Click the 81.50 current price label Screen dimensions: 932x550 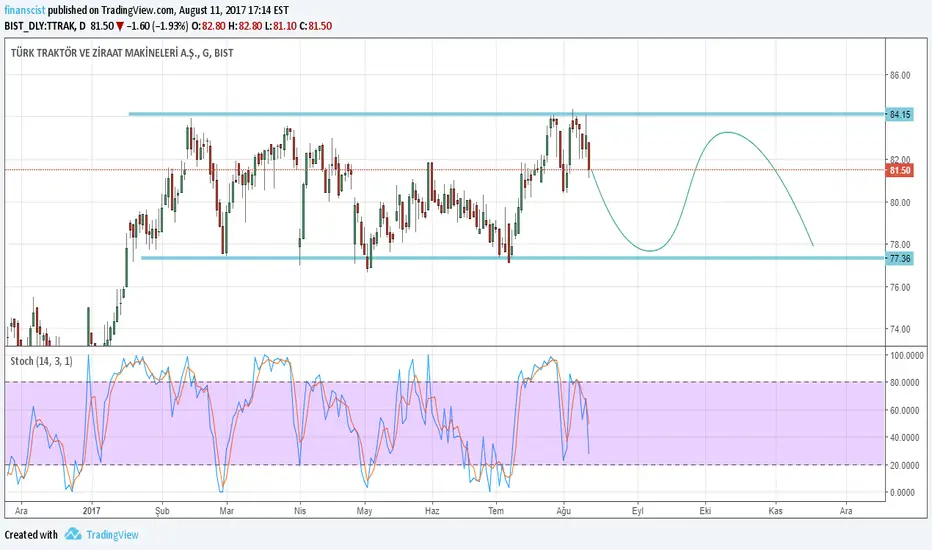click(x=899, y=170)
